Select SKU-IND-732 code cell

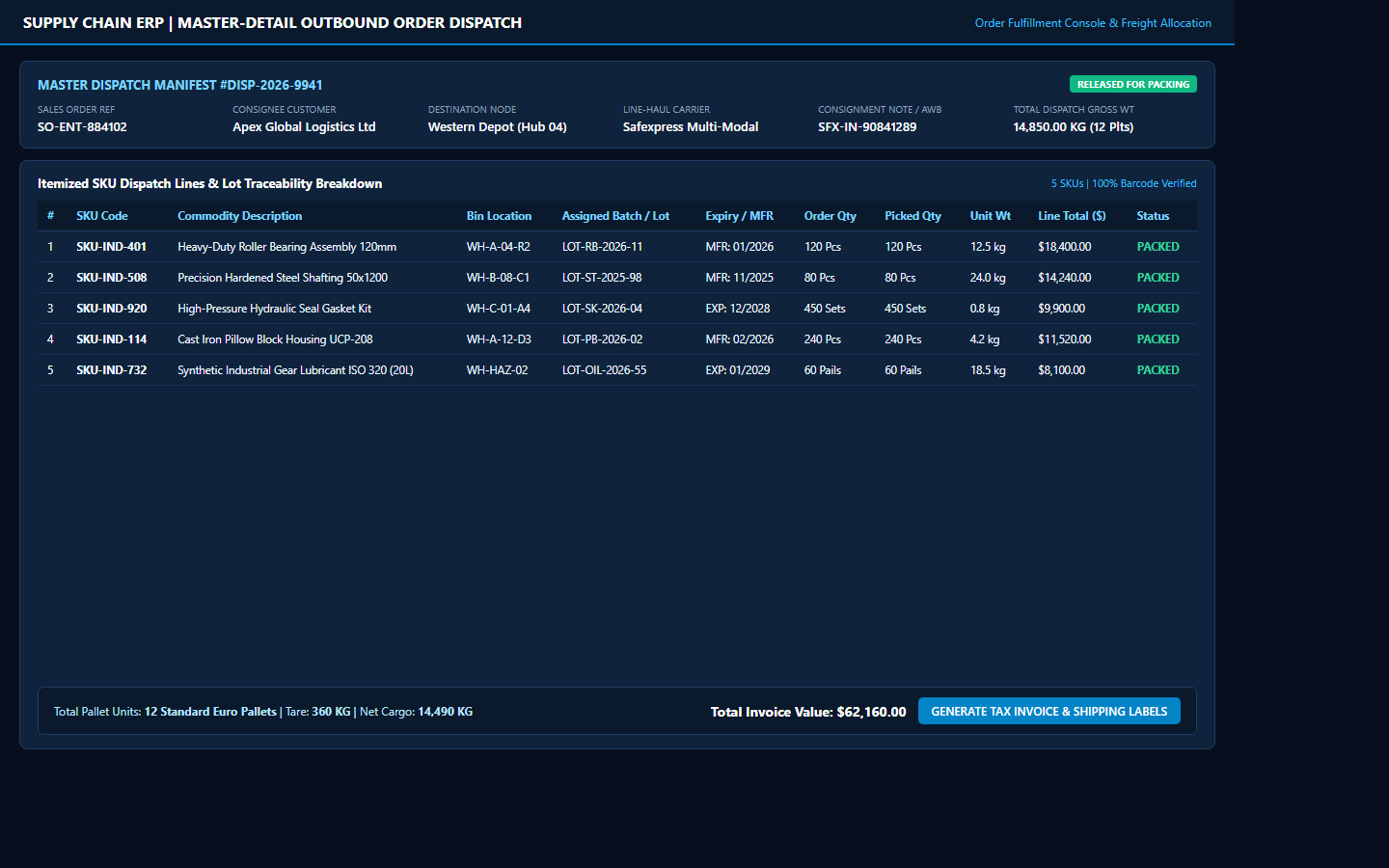click(112, 370)
